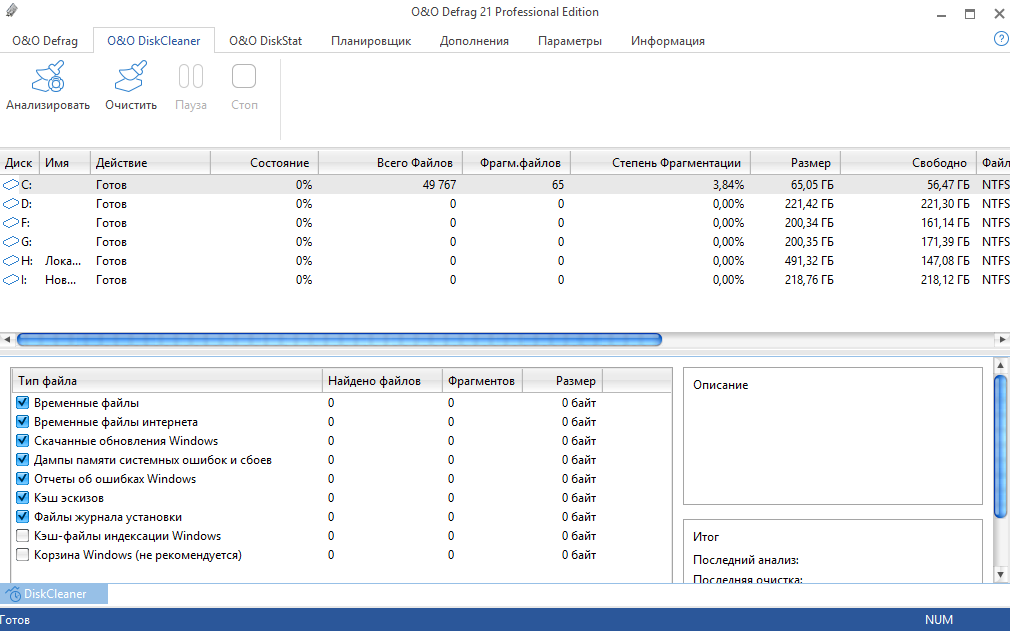
Task: Sort by the Тип файла column header
Action: coord(167,381)
